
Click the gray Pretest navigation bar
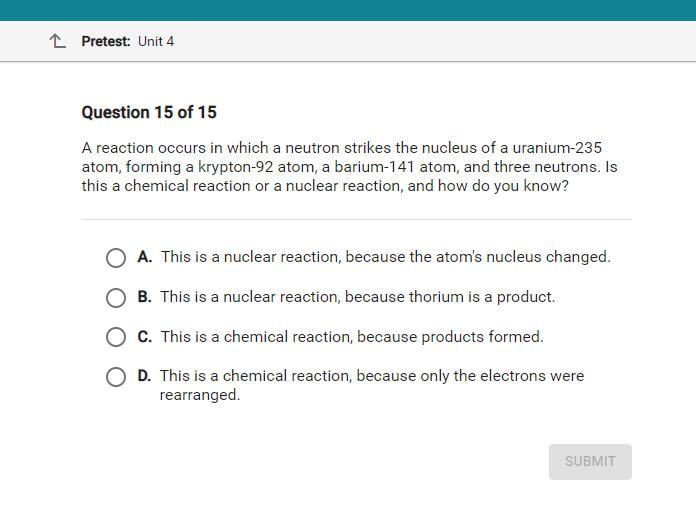click(348, 41)
